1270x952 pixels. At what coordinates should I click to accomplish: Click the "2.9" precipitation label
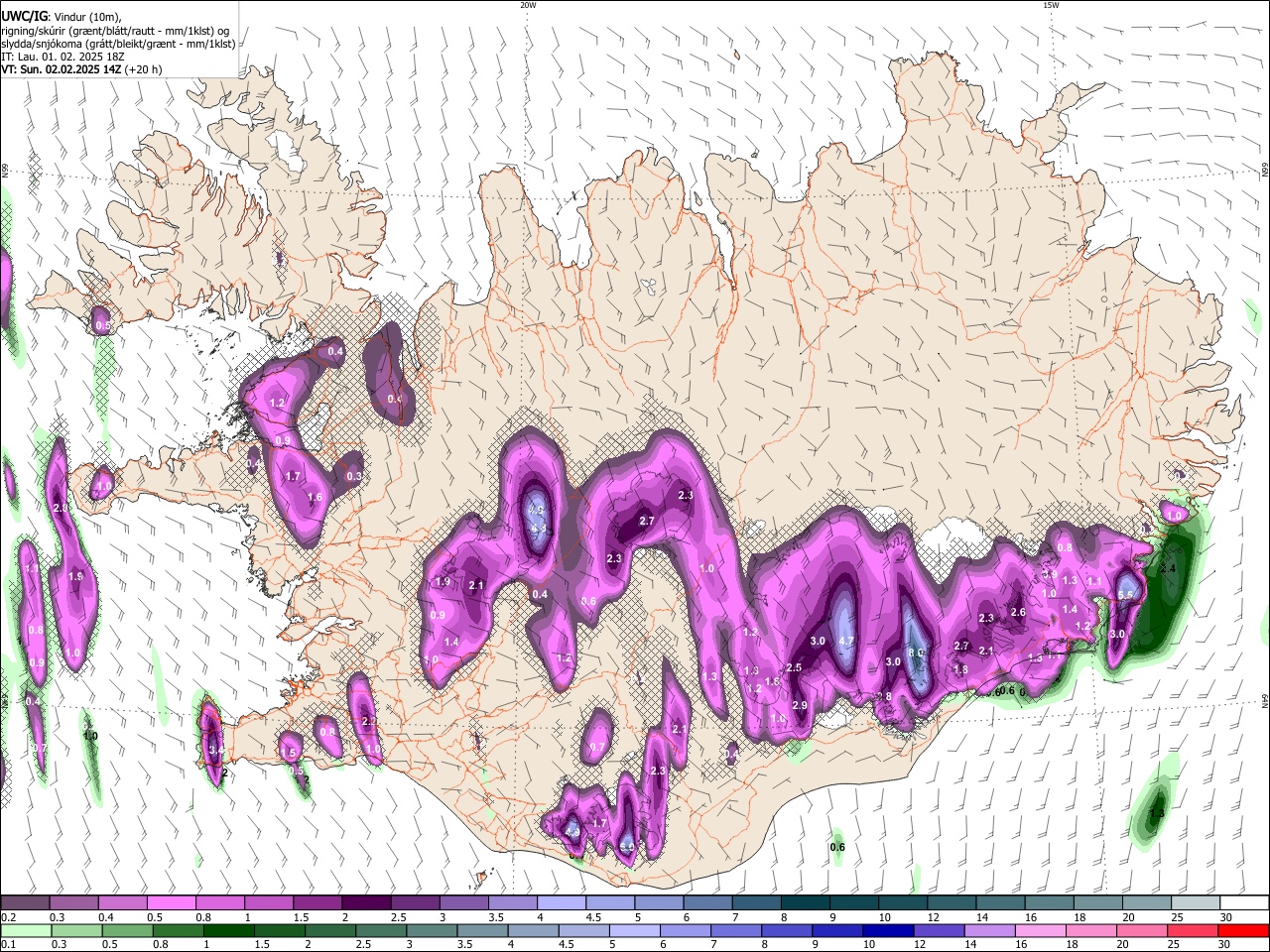pyautogui.click(x=800, y=705)
